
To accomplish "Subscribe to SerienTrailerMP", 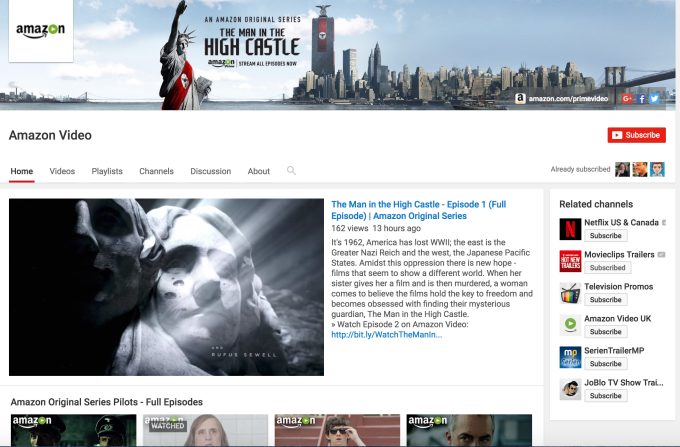I will coord(605,364).
